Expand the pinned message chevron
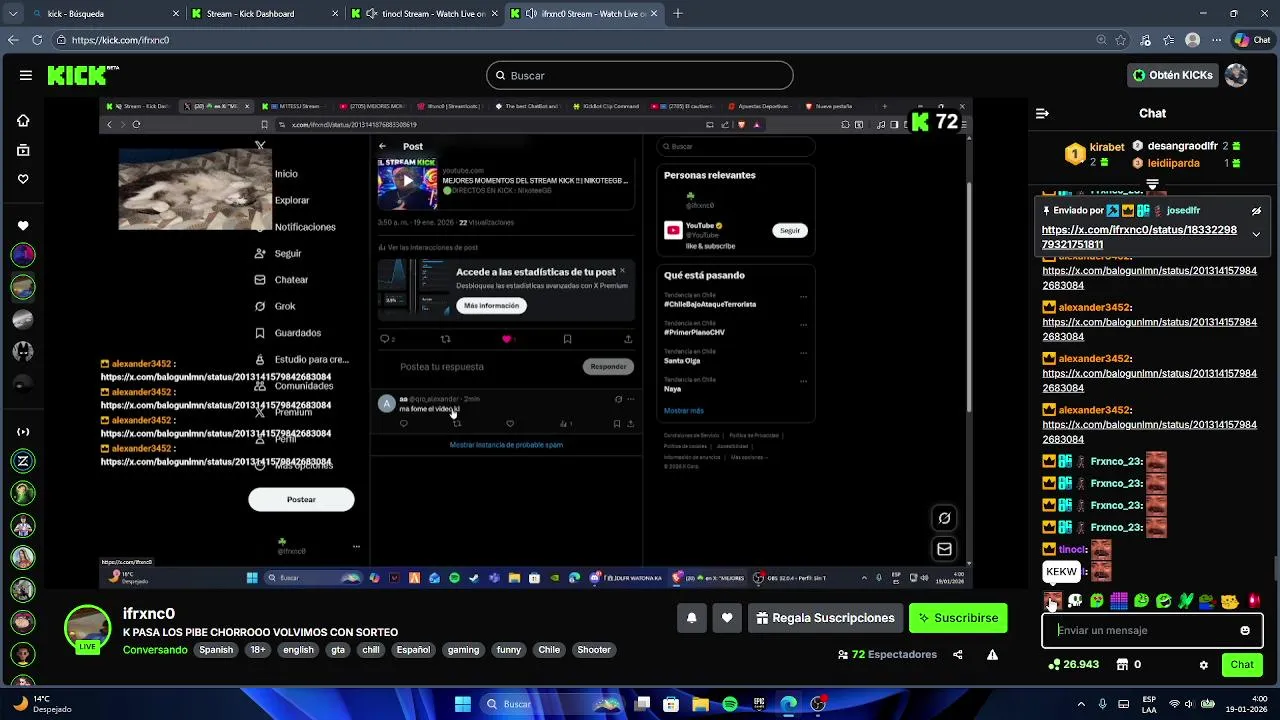This screenshot has width=1280, height=720. coord(1256,235)
